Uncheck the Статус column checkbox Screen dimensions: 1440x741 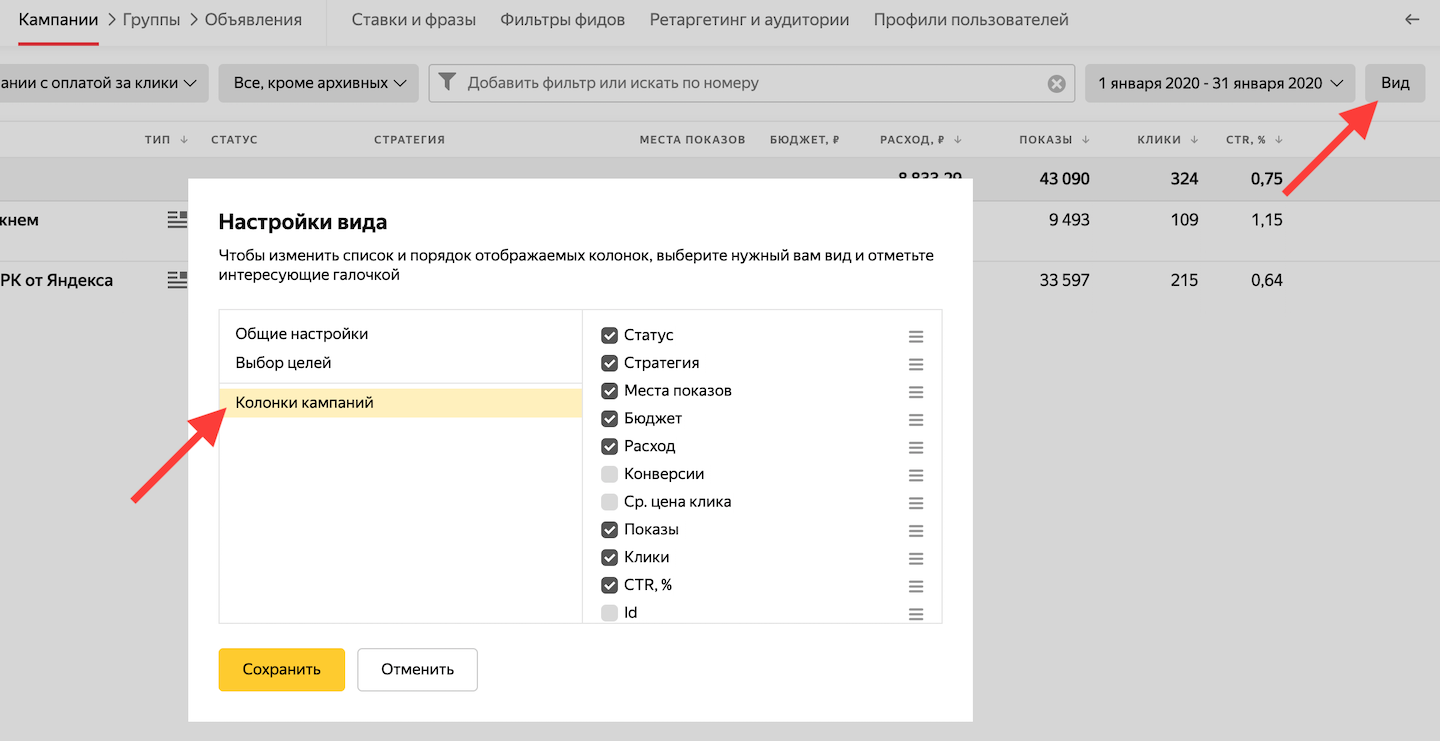pos(609,335)
